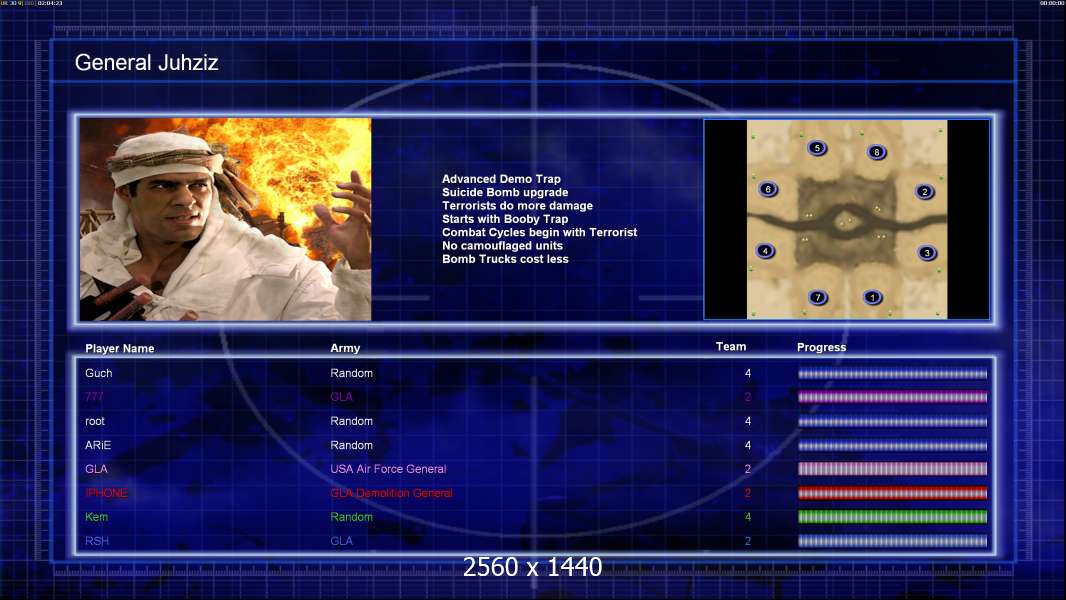Image resolution: width=1066 pixels, height=600 pixels.
Task: Click team number 2 in IPHONE row
Action: (748, 493)
